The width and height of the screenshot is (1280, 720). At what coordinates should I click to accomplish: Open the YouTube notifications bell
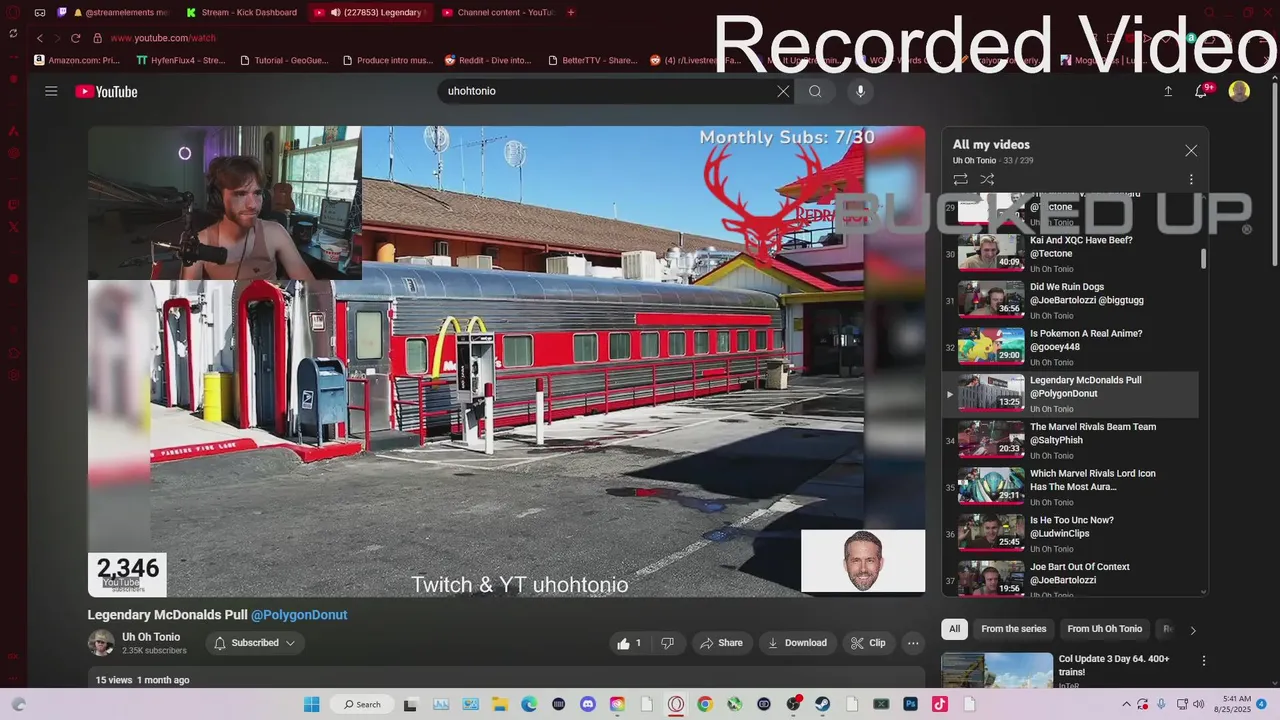click(1201, 91)
